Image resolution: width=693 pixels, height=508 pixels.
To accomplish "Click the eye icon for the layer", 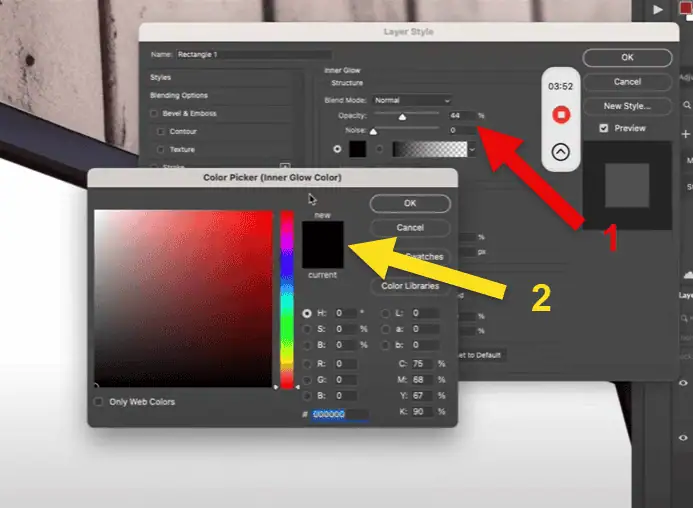I will pyautogui.click(x=685, y=383).
